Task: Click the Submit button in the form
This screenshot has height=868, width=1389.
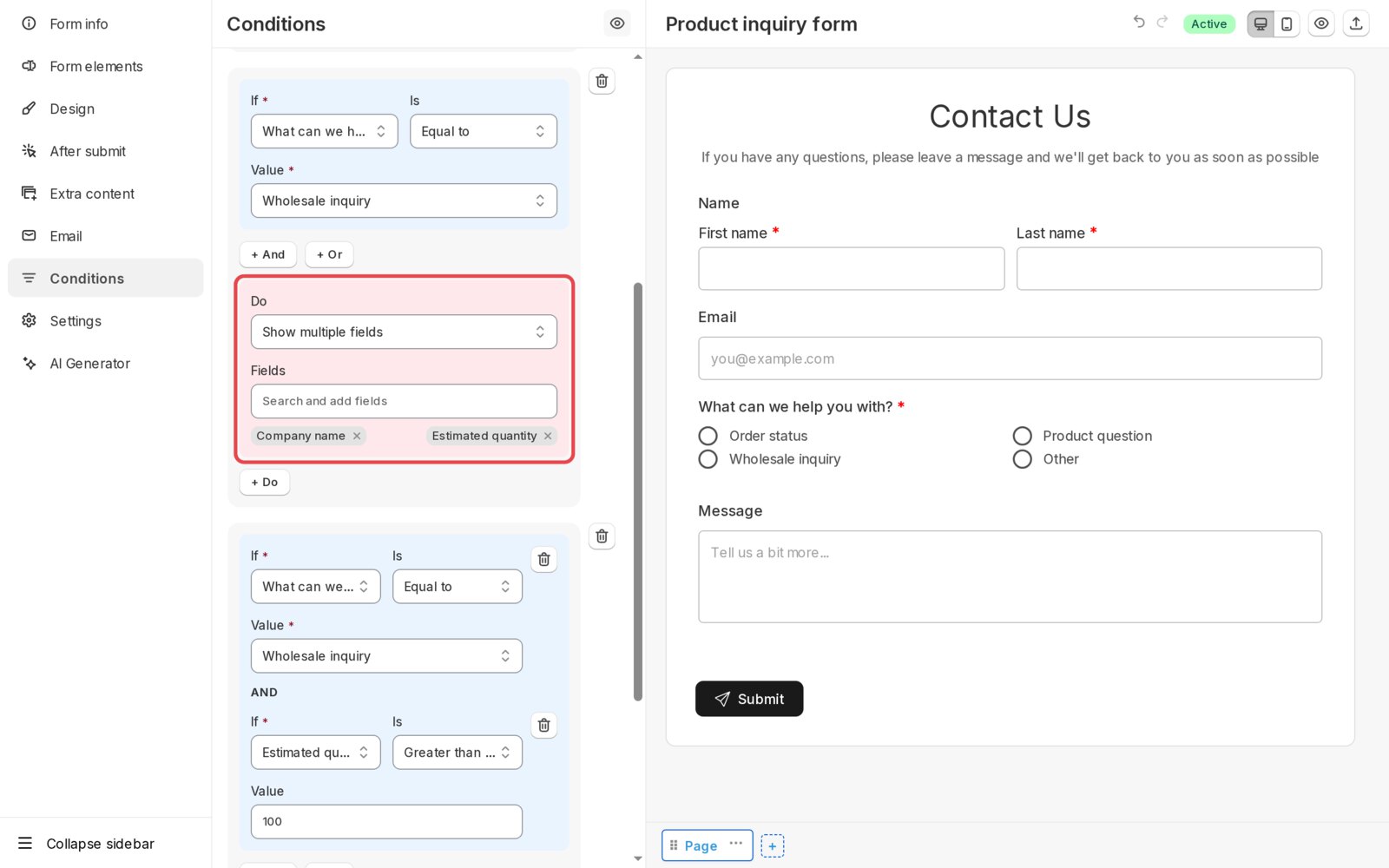Action: coord(749,699)
